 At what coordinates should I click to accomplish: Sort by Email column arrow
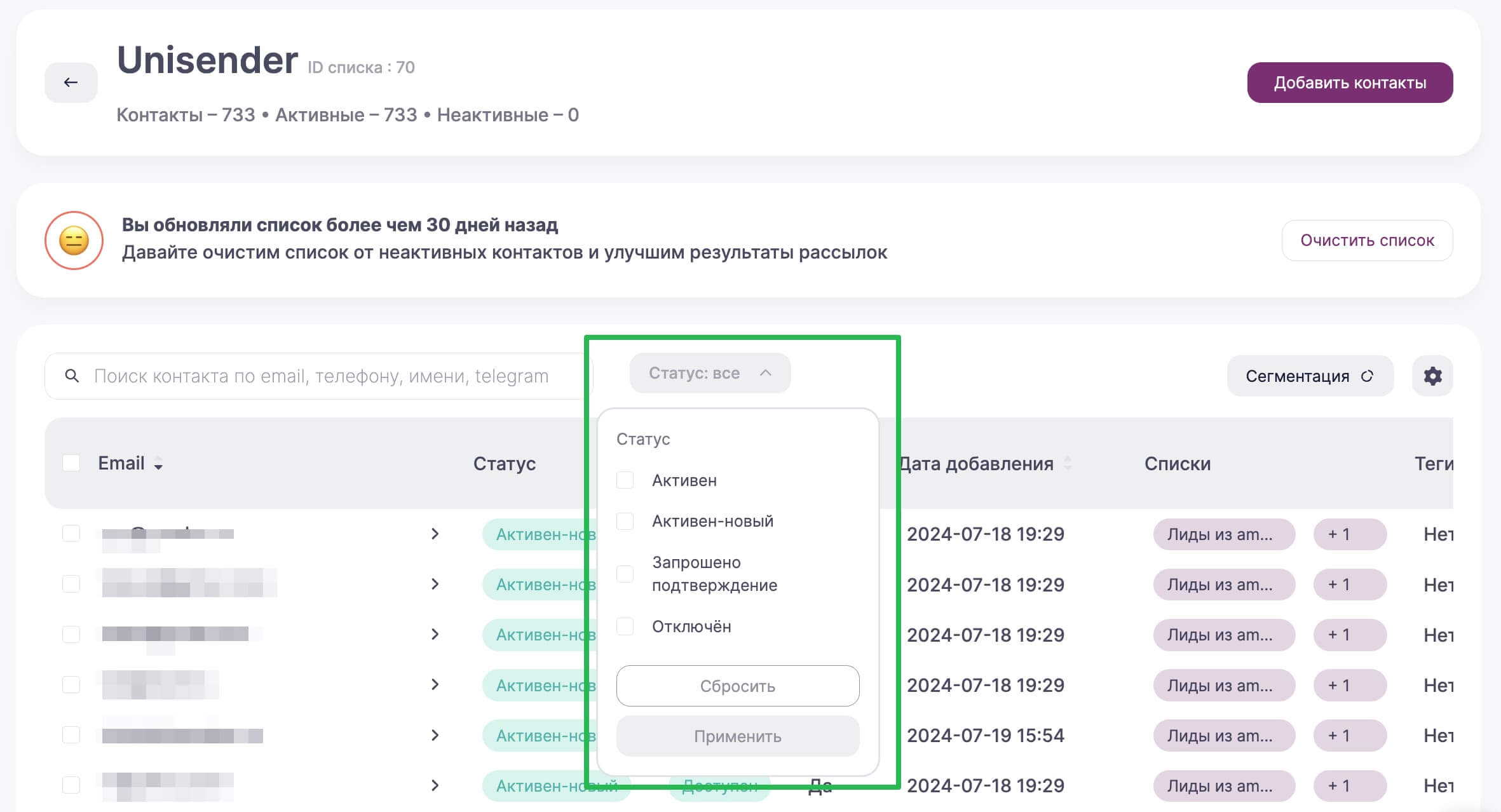158,464
